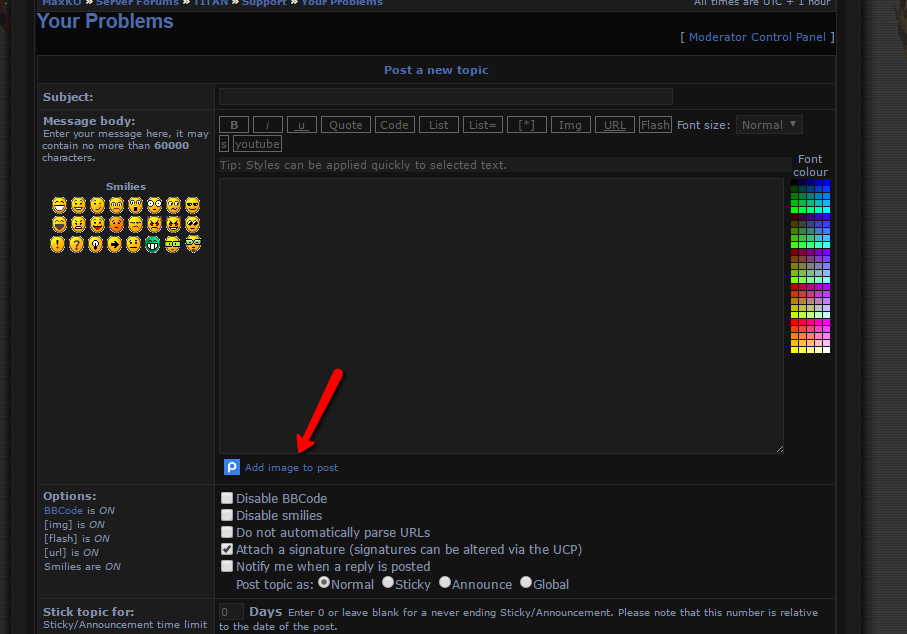This screenshot has height=634, width=907.
Task: Insert the question mark smiley
Action: tap(77, 244)
